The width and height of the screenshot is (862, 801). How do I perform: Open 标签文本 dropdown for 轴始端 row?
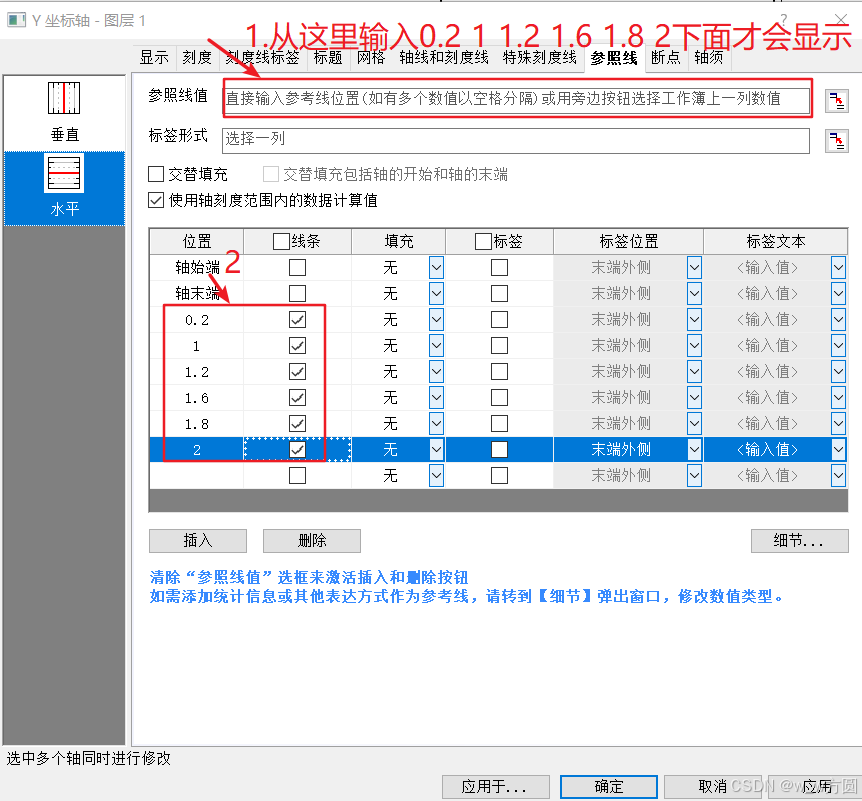coord(838,268)
